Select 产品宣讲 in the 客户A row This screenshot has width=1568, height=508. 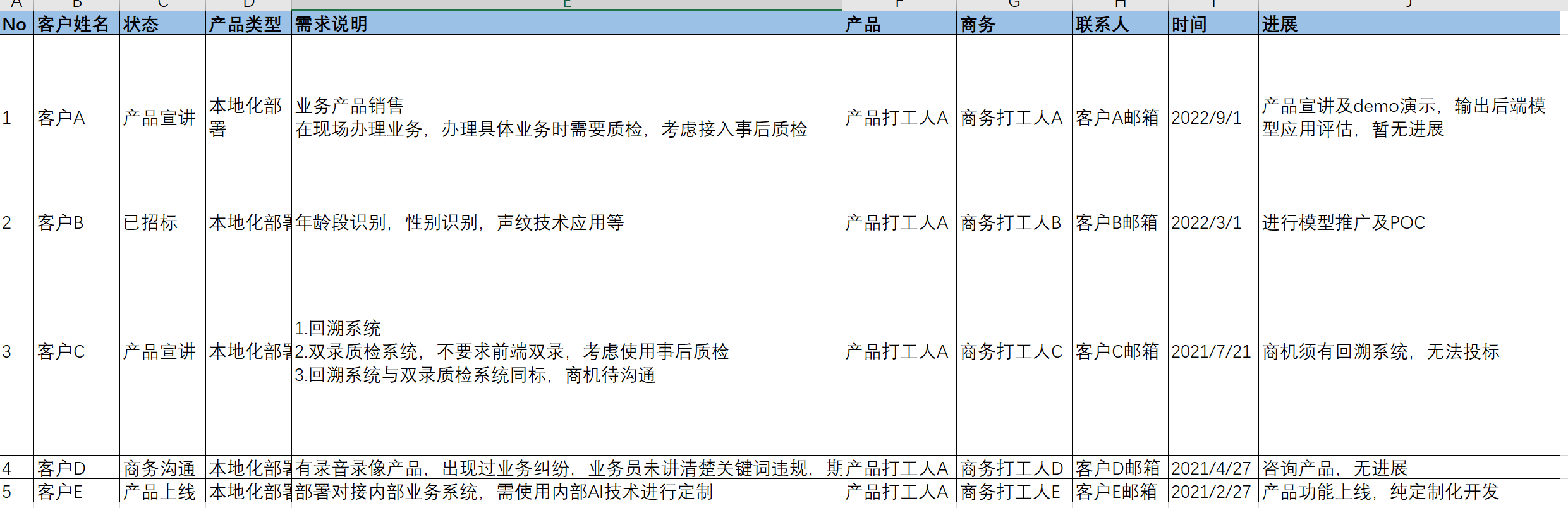point(162,117)
